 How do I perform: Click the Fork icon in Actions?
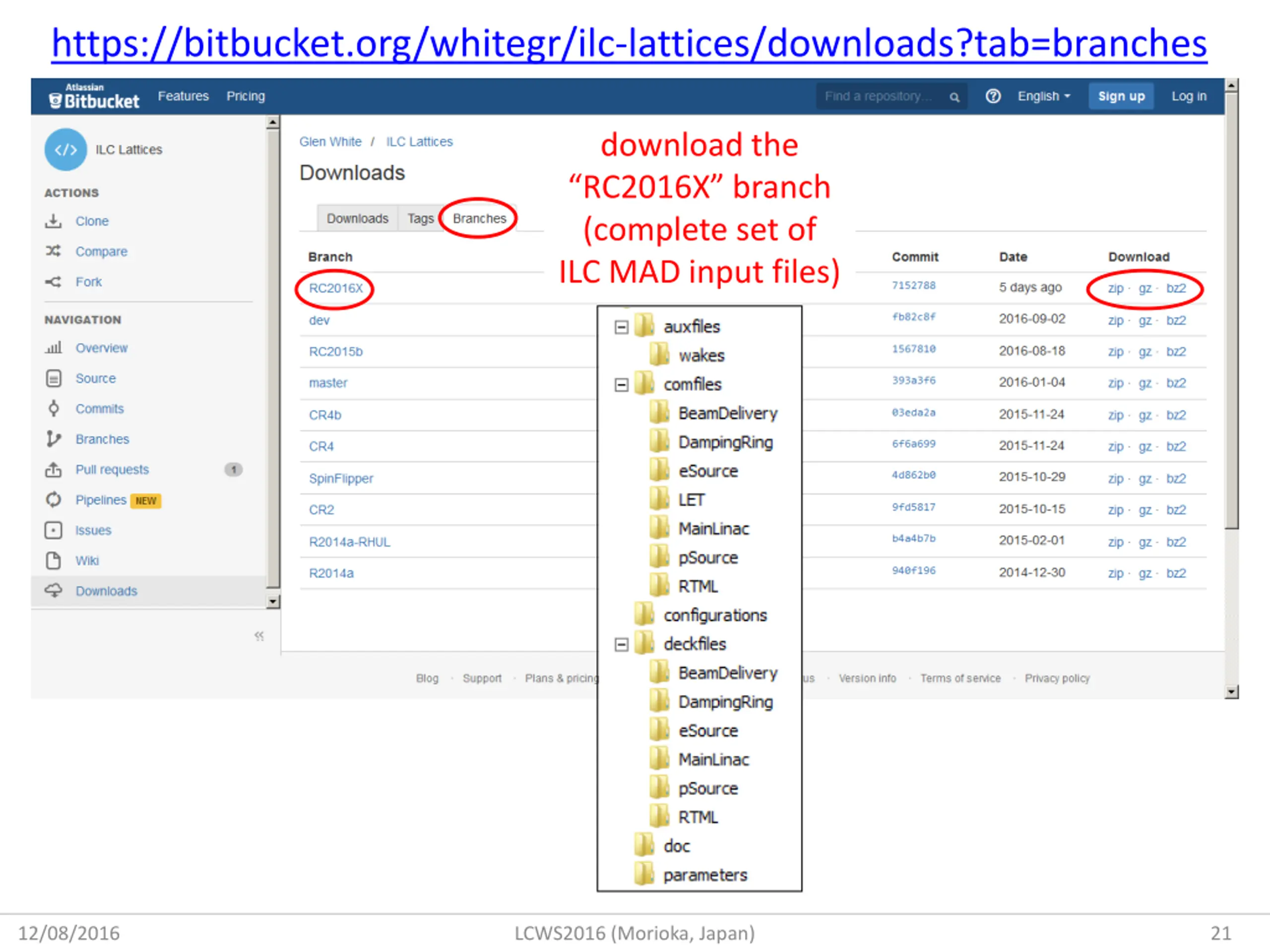tap(54, 282)
